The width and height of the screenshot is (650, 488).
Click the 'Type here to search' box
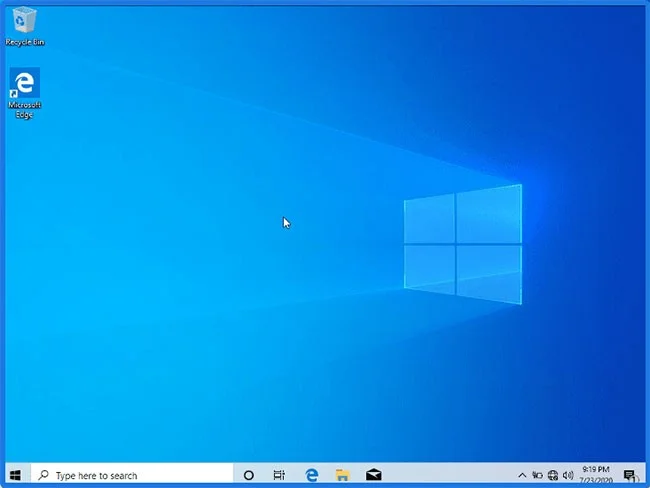[132, 475]
